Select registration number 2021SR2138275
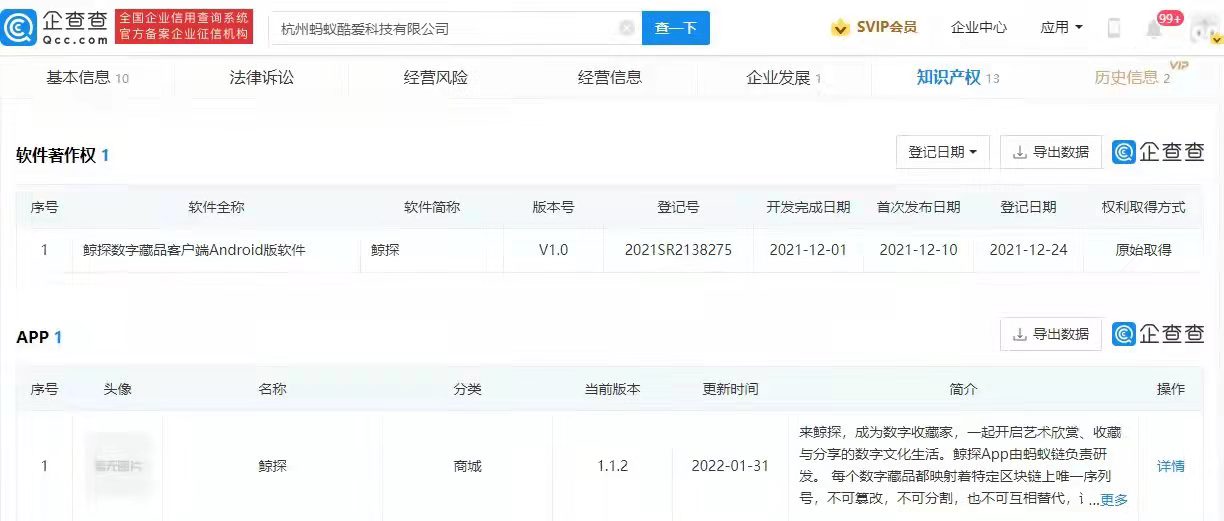 coord(678,250)
